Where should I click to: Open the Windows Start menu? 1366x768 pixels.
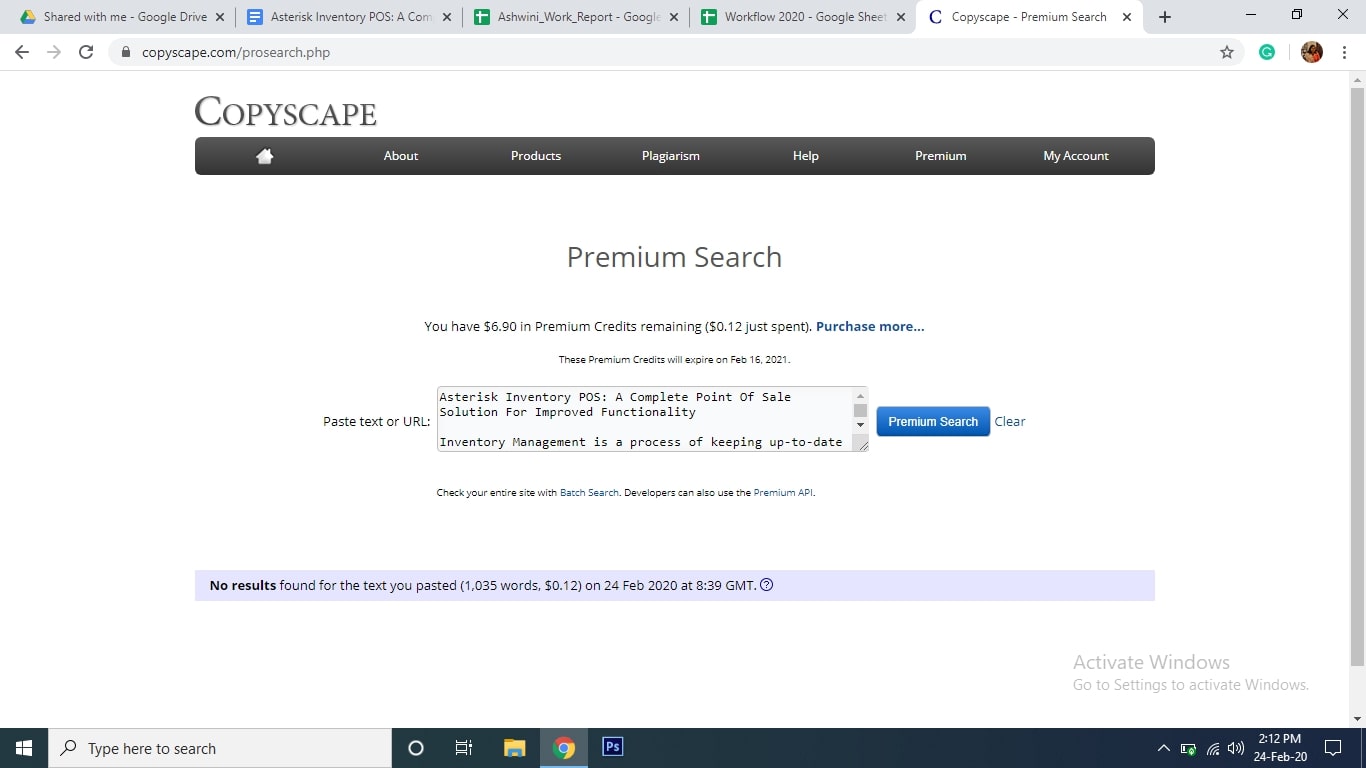click(x=24, y=748)
